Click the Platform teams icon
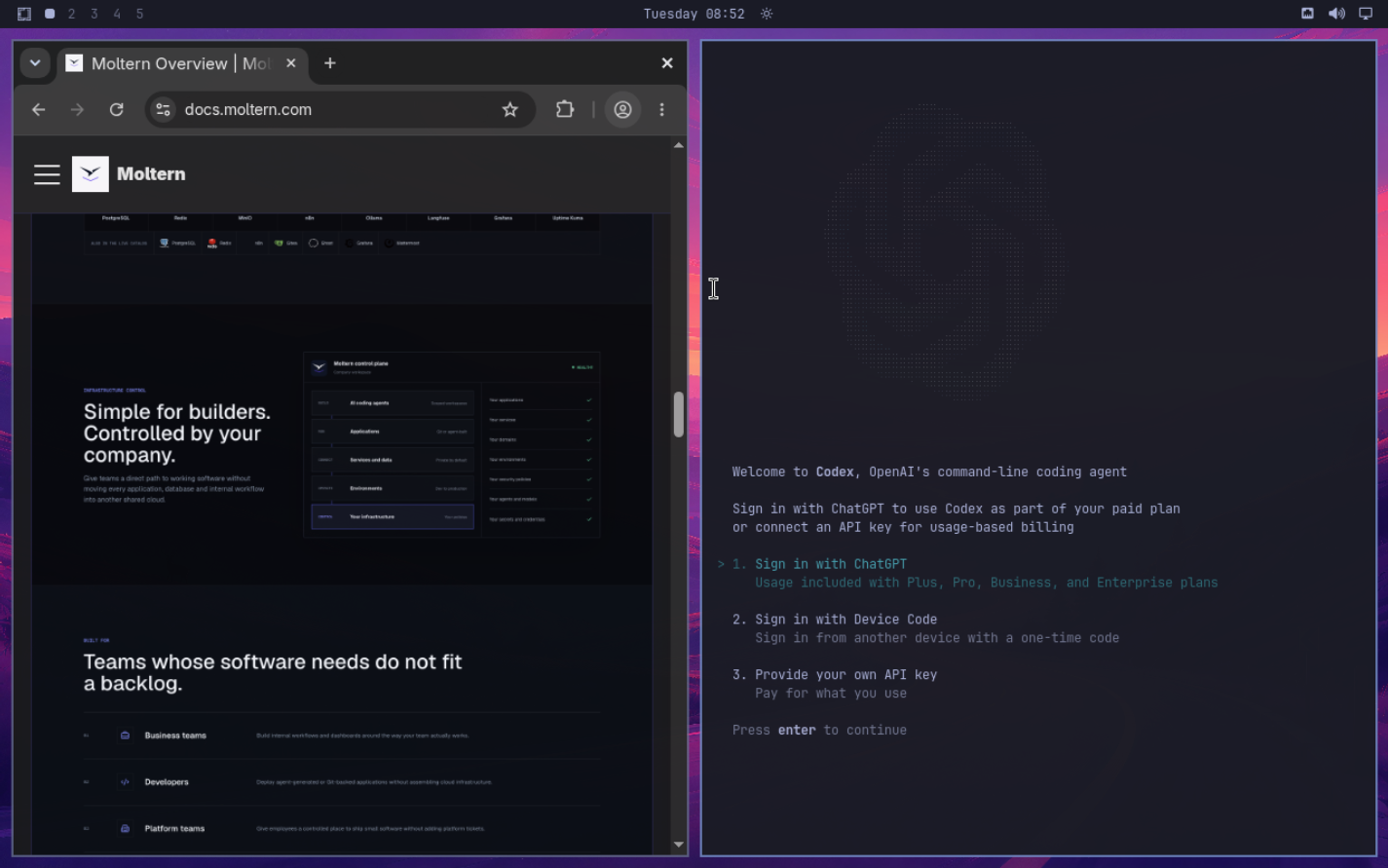 tap(125, 829)
